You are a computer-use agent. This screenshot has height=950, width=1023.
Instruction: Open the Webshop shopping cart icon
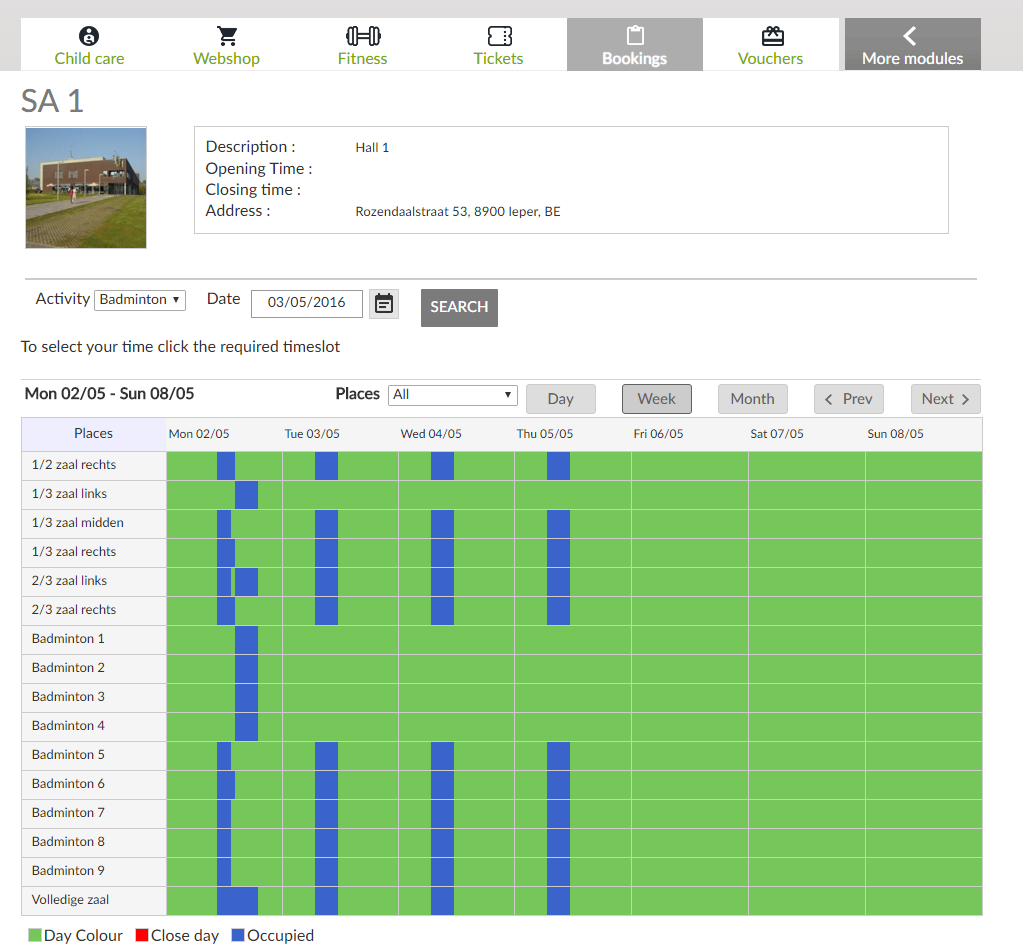click(227, 37)
